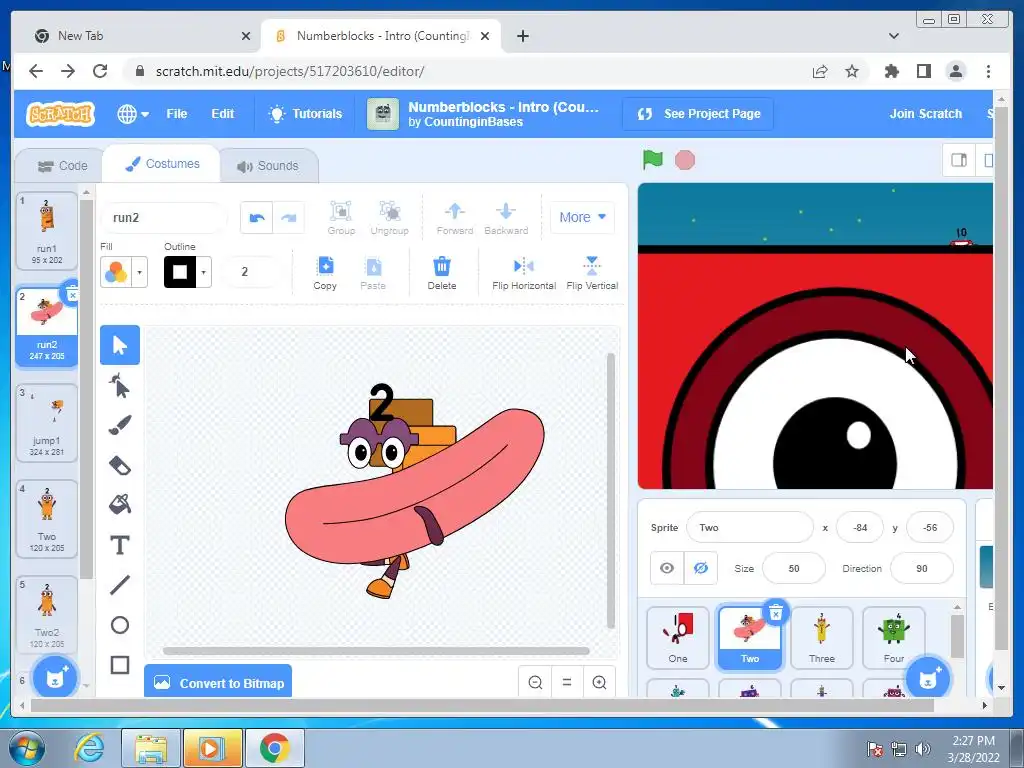Click the Paste icon
This screenshot has width=1024, height=768.
(x=373, y=272)
